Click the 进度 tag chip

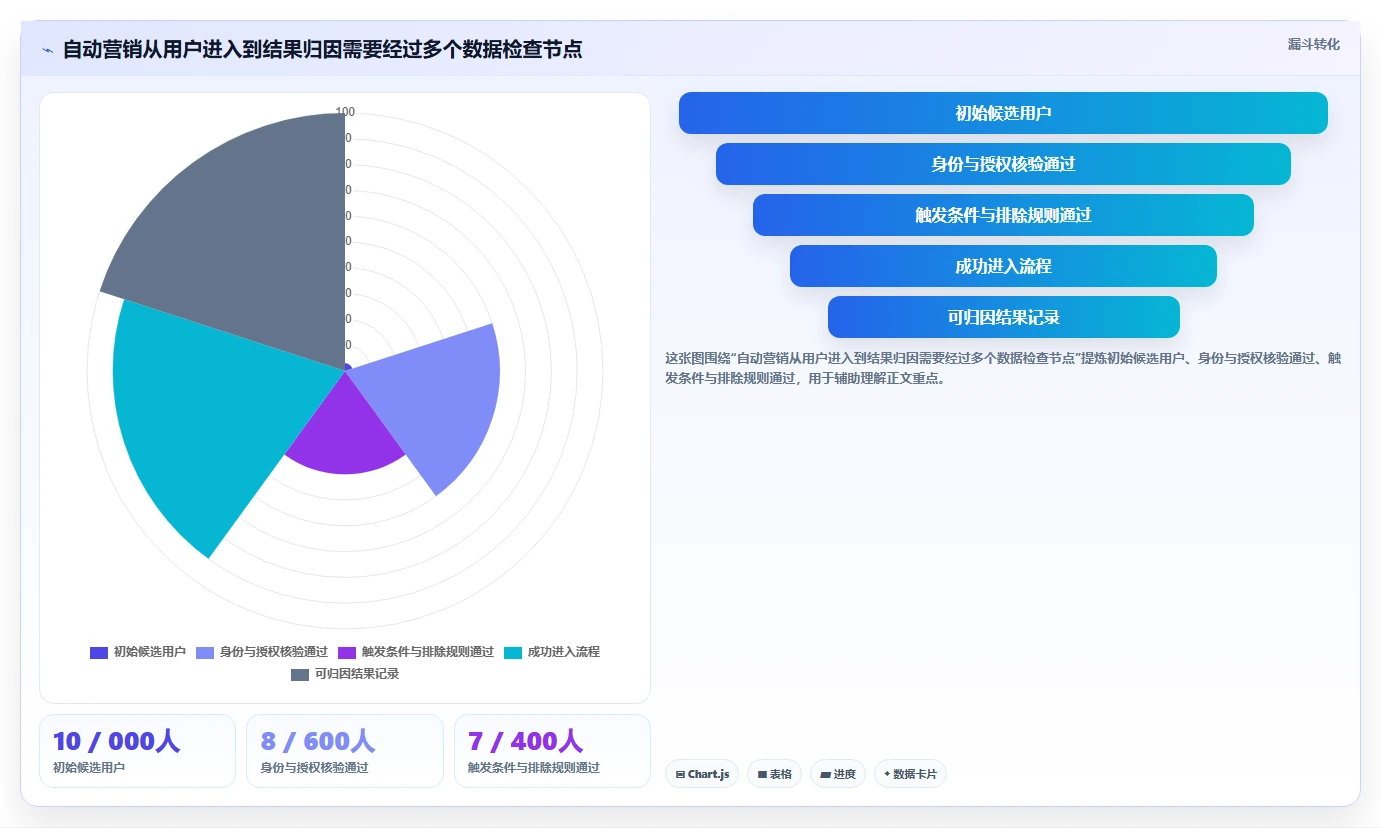[x=838, y=774]
